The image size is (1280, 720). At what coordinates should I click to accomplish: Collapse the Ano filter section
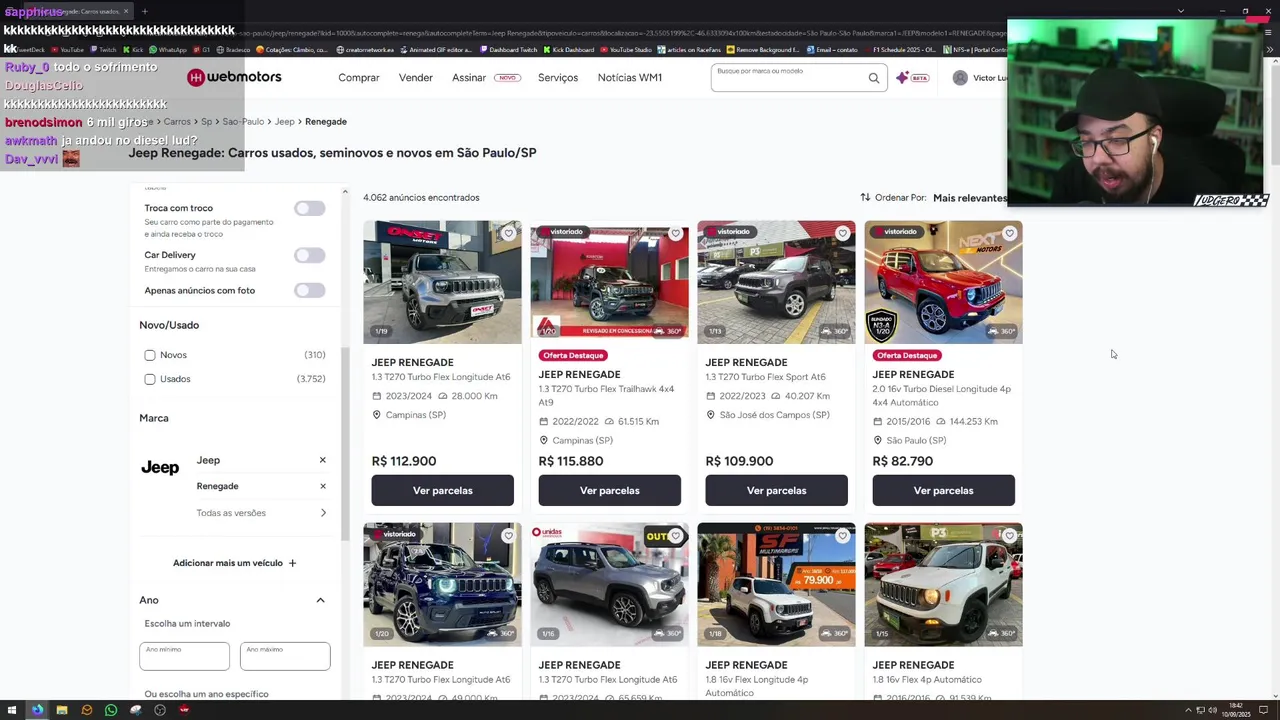pos(320,600)
